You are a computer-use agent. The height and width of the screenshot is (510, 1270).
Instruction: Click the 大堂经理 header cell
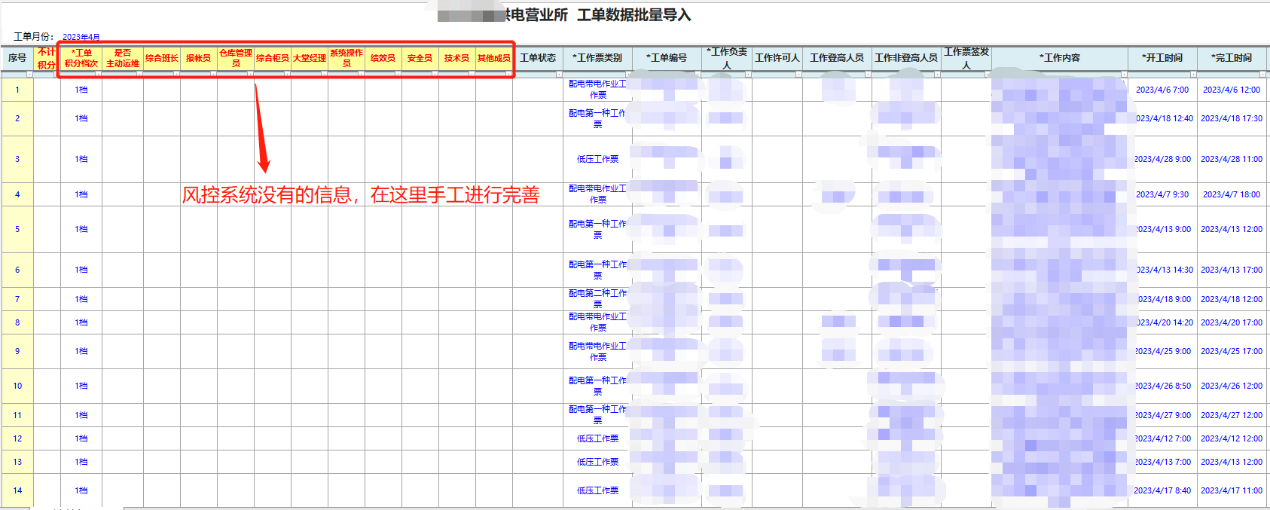click(309, 59)
